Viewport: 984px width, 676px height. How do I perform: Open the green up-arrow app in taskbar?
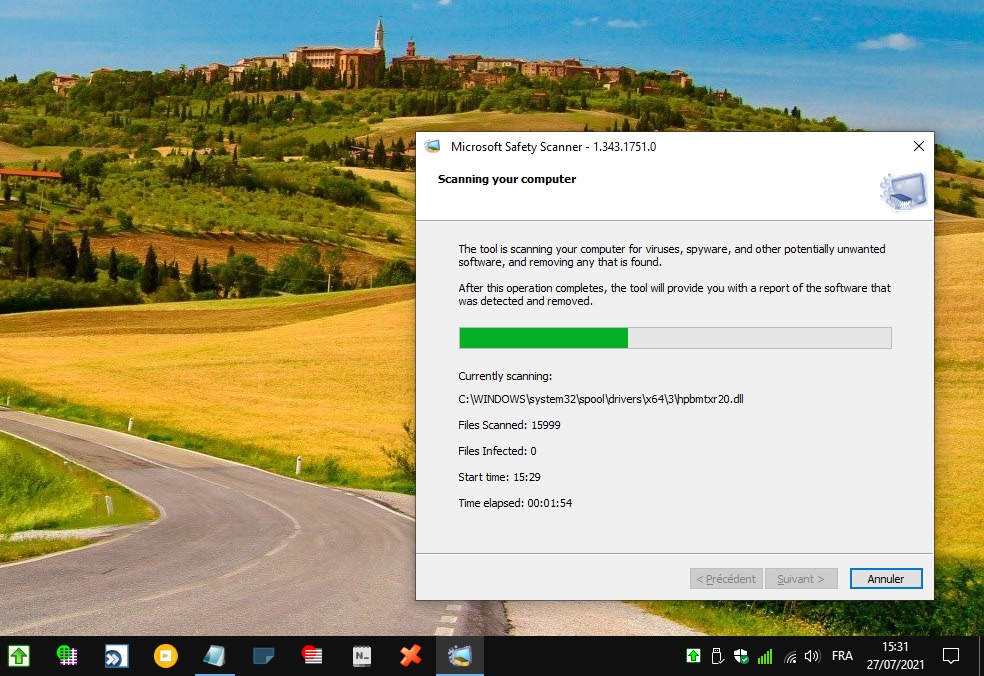[x=19, y=656]
